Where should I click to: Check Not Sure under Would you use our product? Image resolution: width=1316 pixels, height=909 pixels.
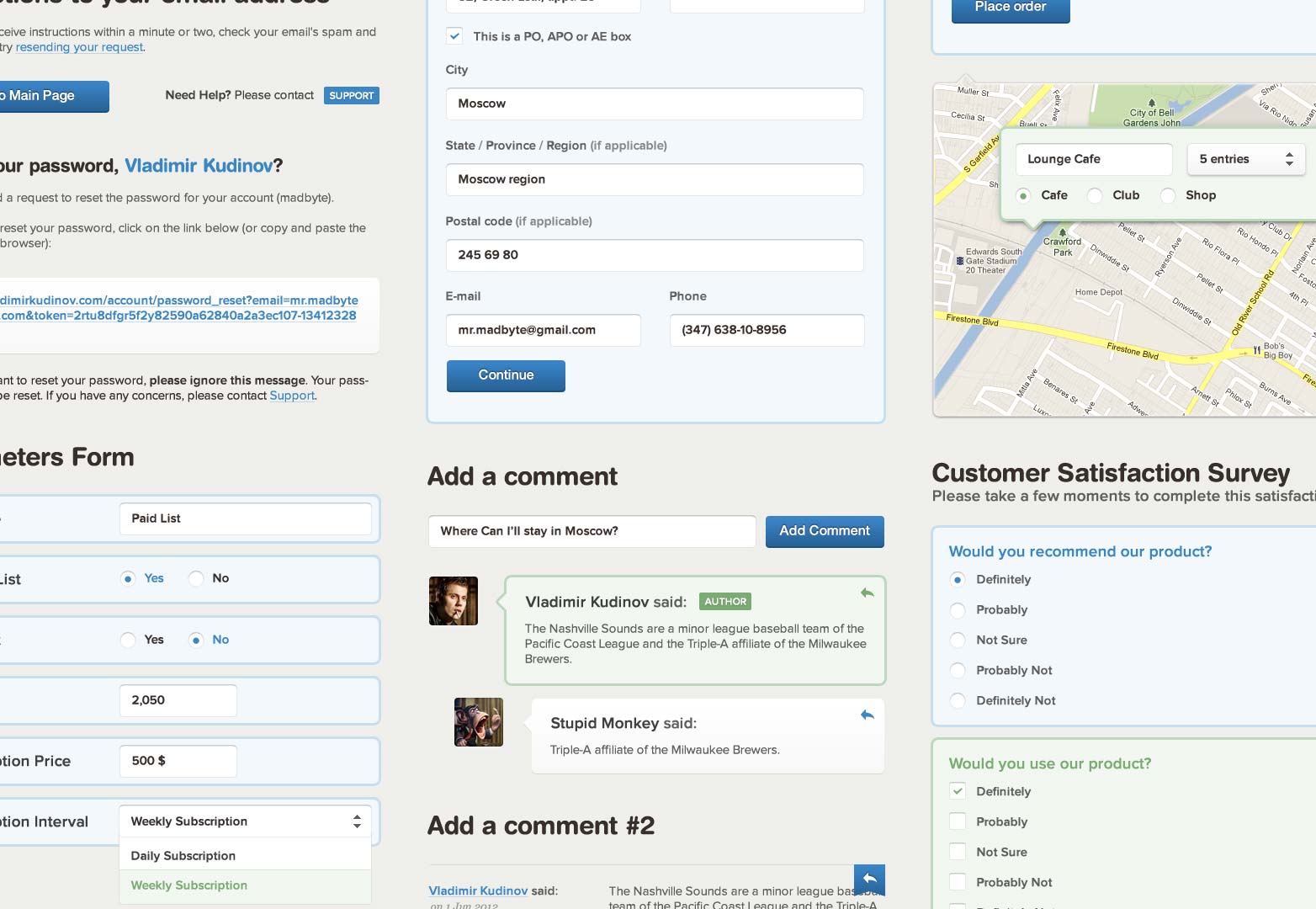click(958, 852)
